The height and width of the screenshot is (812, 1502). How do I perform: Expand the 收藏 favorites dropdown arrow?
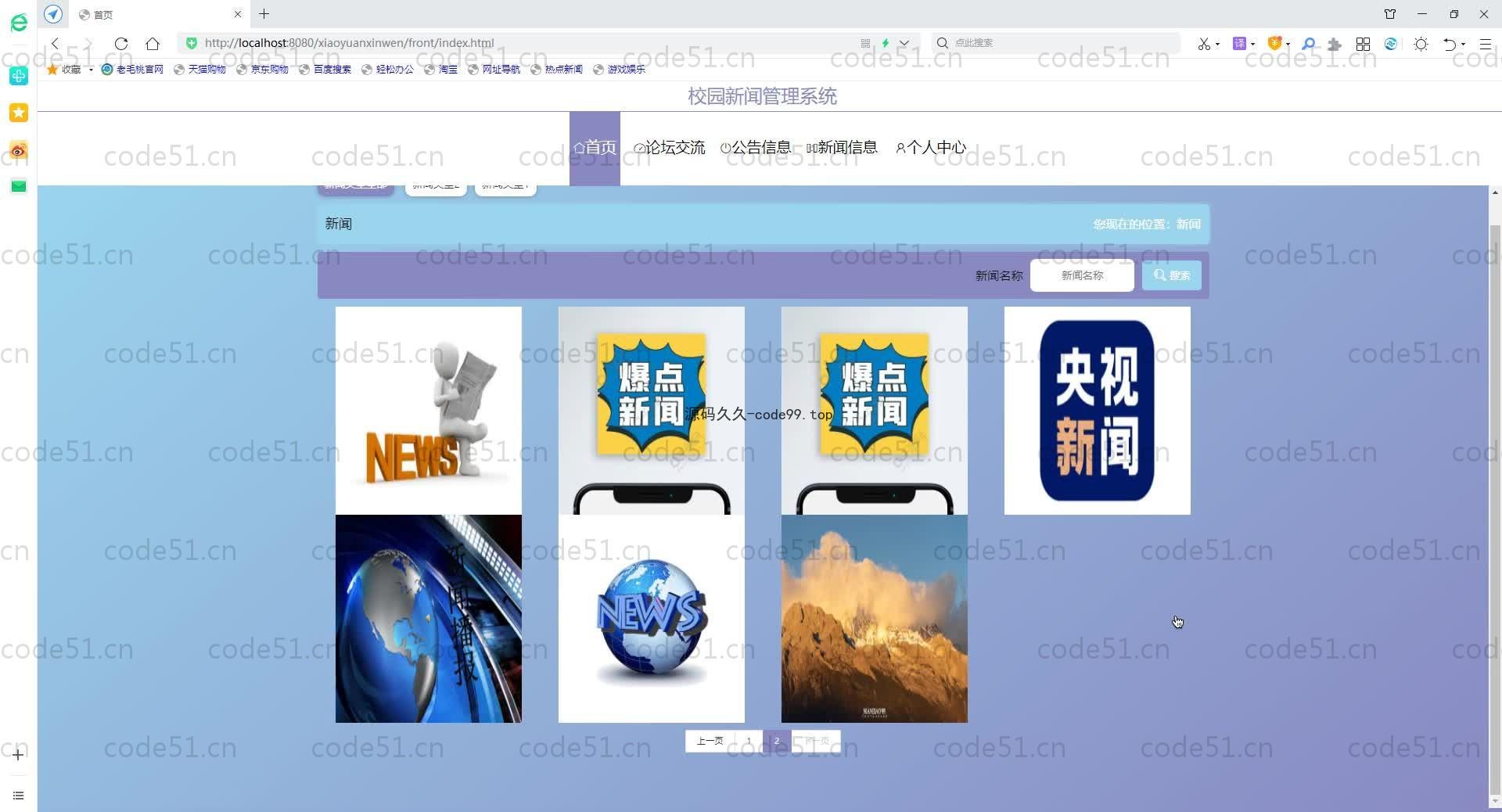point(91,70)
